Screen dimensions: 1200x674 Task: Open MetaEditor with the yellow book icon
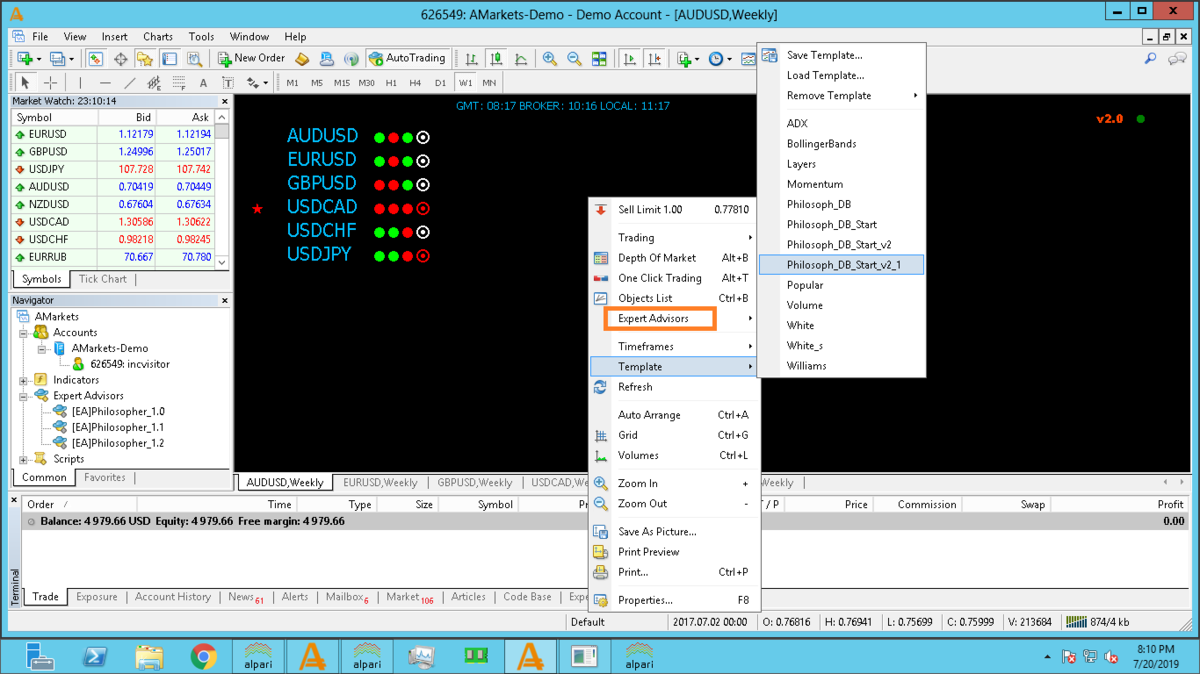tap(302, 59)
